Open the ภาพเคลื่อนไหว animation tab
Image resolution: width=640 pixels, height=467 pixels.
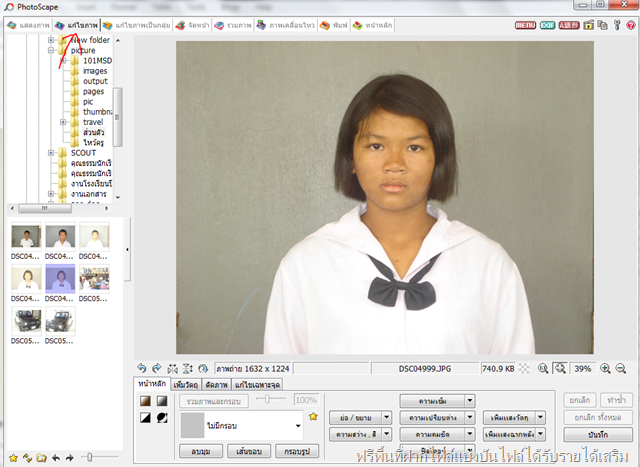point(286,25)
